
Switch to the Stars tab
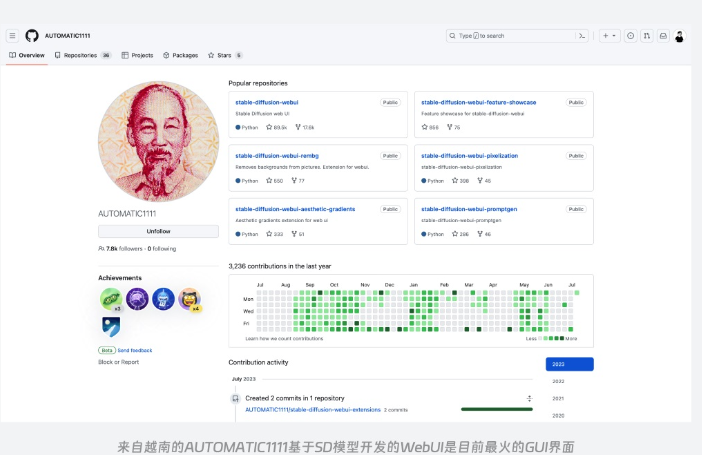coord(225,56)
